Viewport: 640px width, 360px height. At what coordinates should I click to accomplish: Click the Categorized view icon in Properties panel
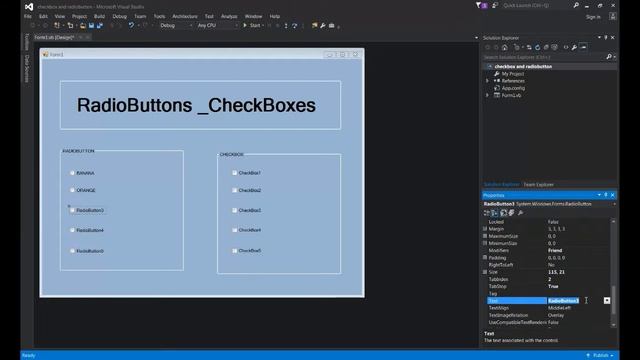point(487,213)
